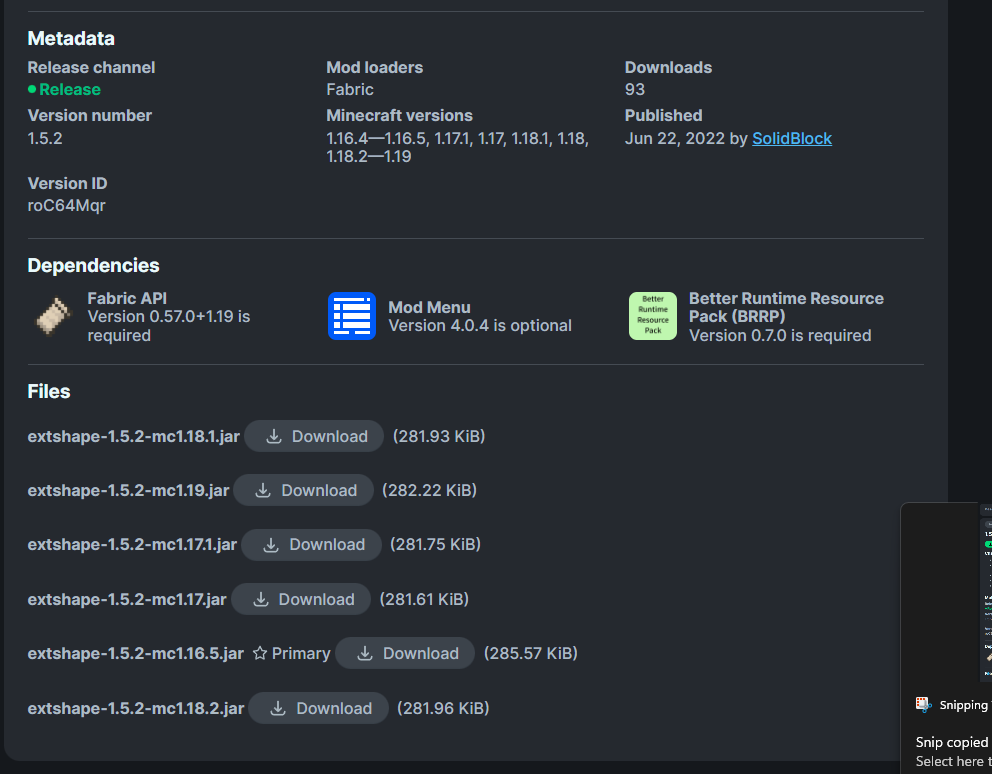This screenshot has width=992, height=774.
Task: Click the Snip copied notification popup
Action: point(950,742)
